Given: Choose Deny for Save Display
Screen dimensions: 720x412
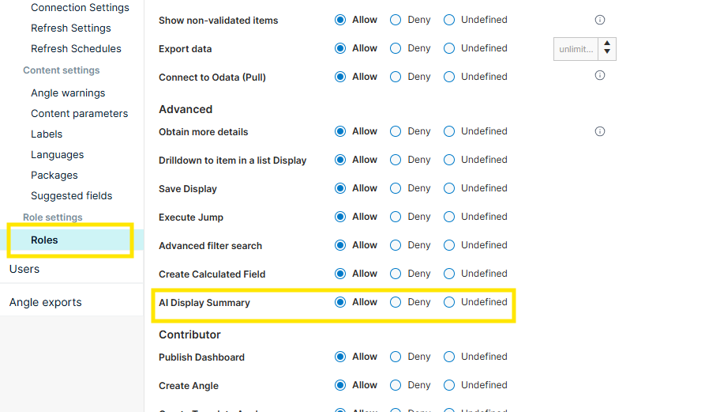Looking at the screenshot, I should pyautogui.click(x=395, y=188).
